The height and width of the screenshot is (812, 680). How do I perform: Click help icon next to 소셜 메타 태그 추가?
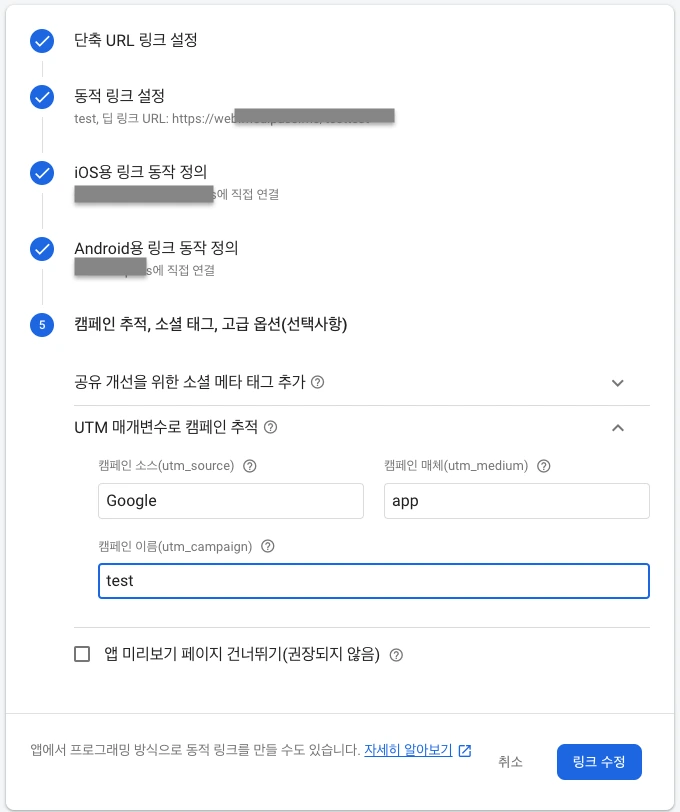(x=318, y=382)
